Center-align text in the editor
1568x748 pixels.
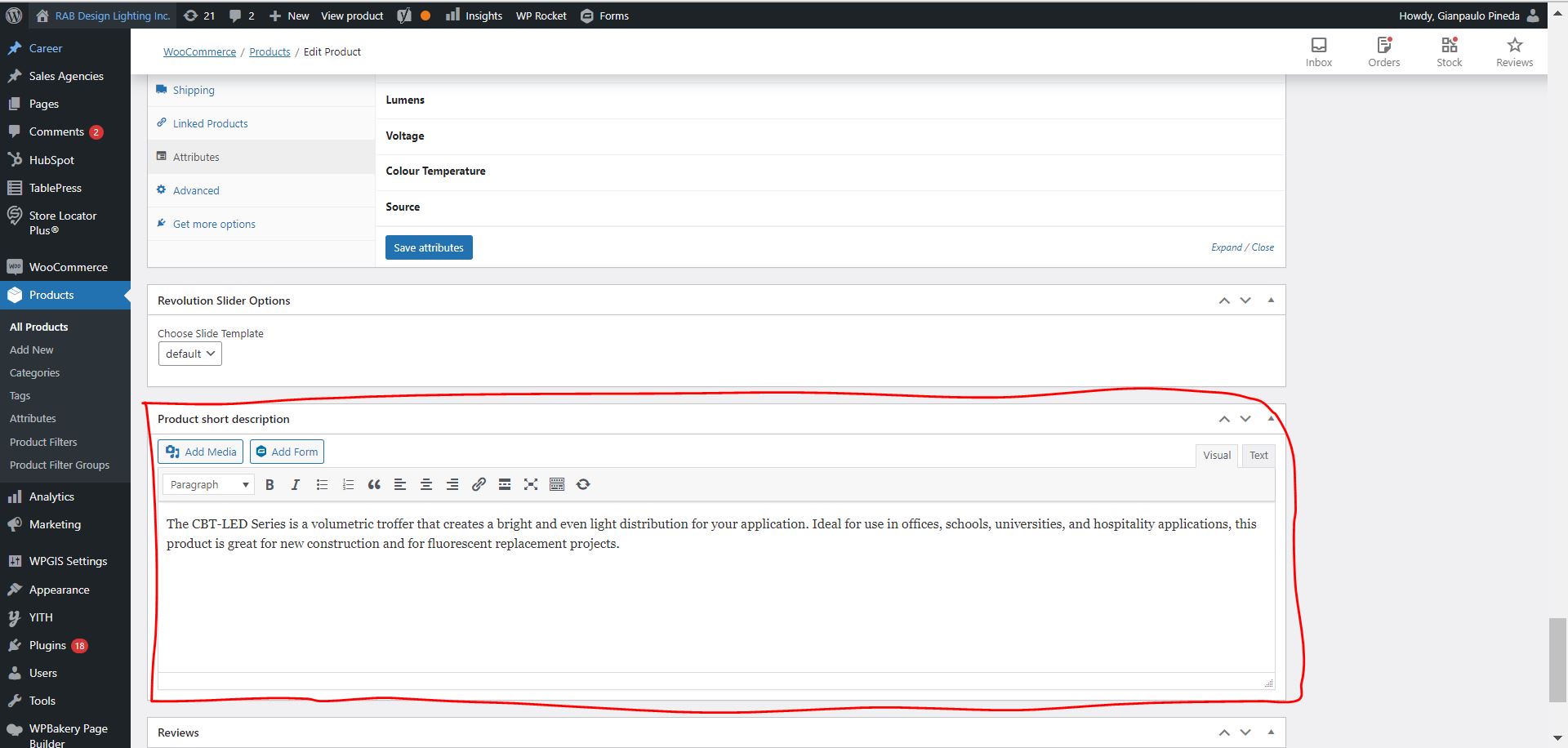pos(426,485)
